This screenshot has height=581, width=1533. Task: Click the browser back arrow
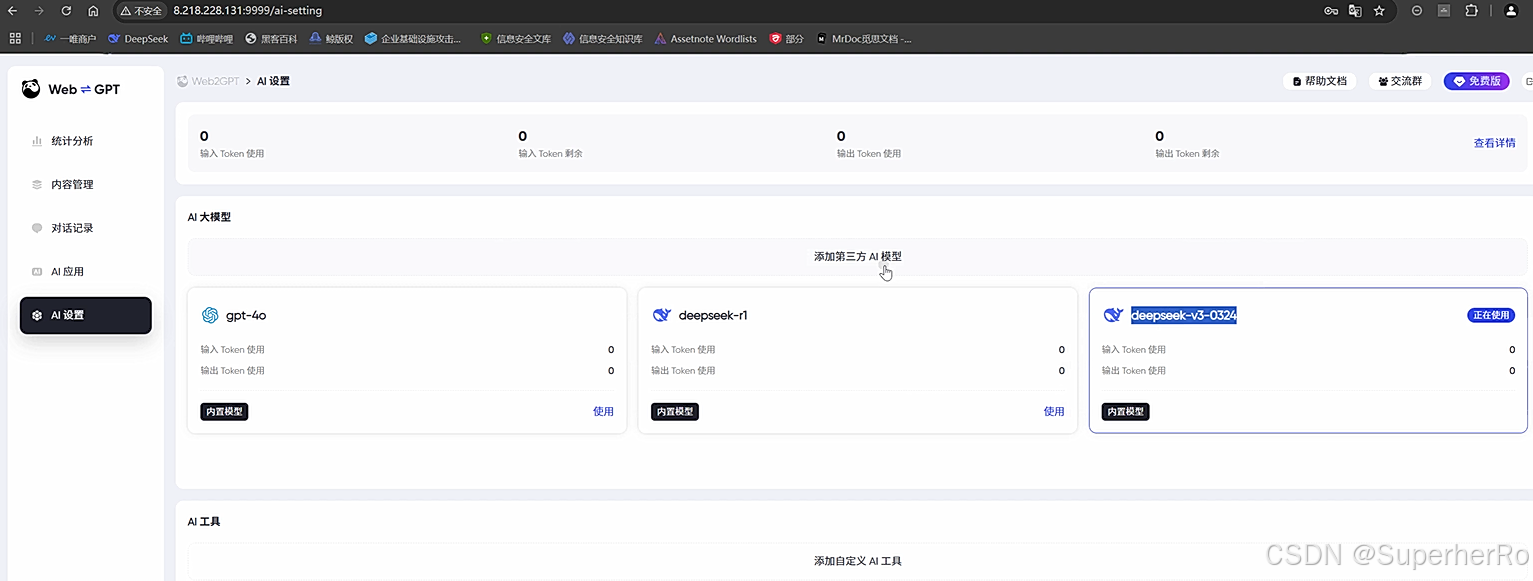tap(12, 10)
